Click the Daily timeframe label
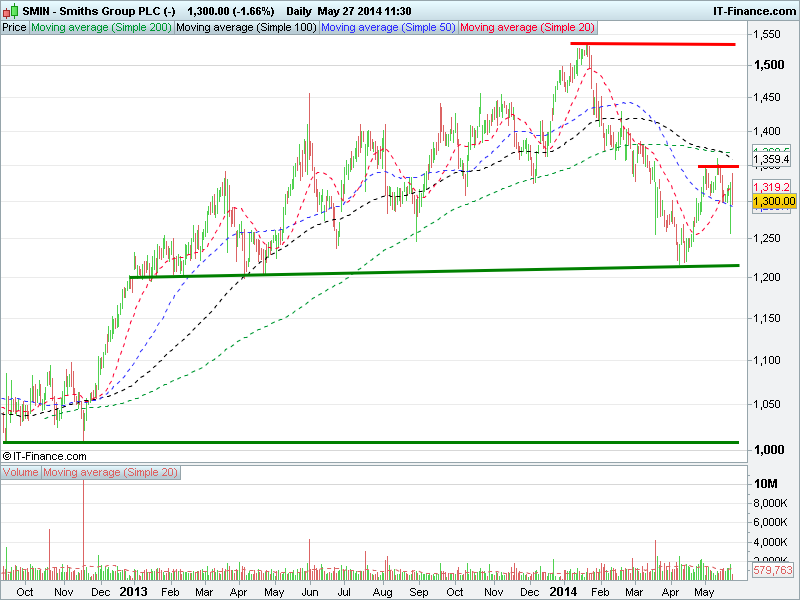This screenshot has height=600, width=800. click(x=300, y=9)
